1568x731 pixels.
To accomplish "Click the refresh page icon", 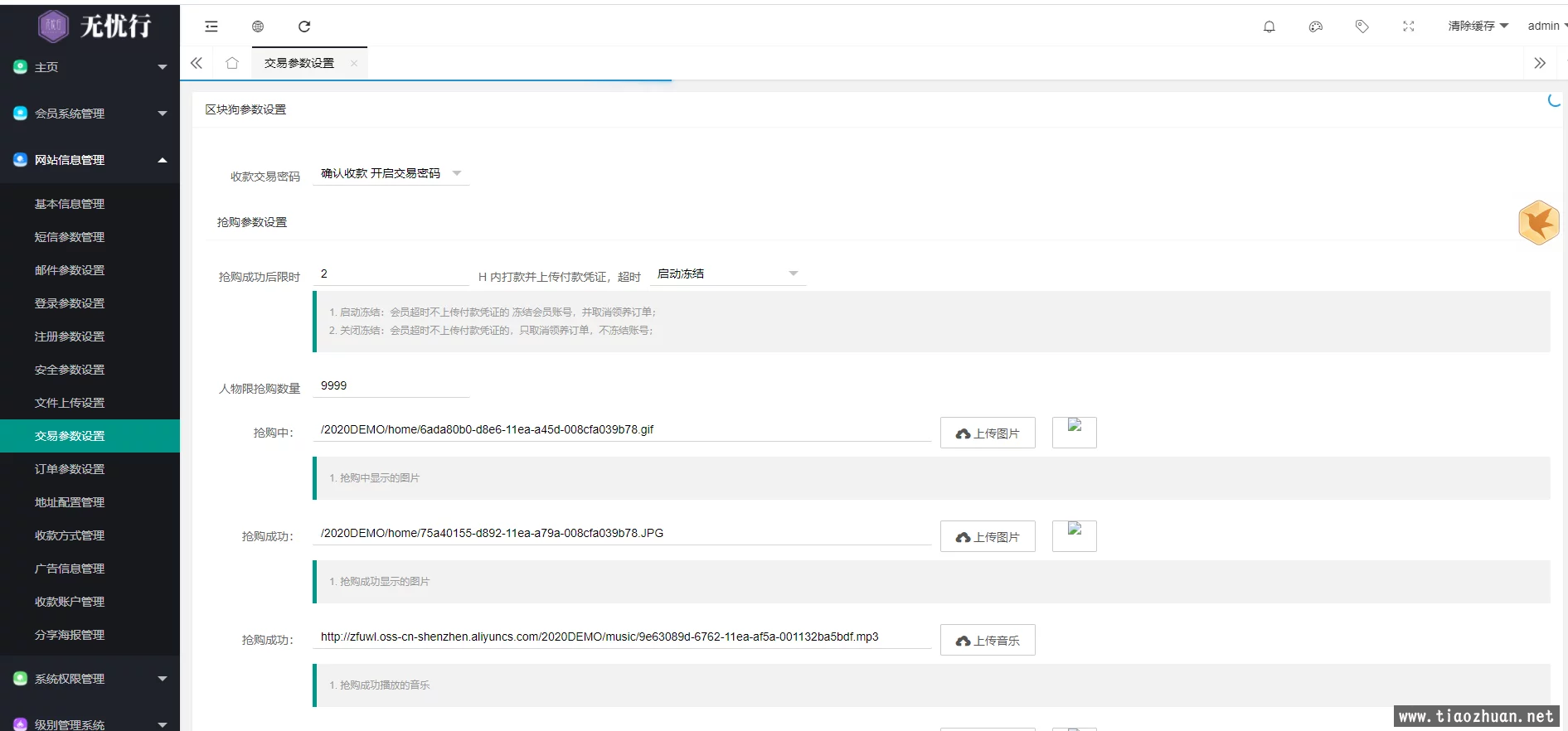I will pyautogui.click(x=304, y=27).
